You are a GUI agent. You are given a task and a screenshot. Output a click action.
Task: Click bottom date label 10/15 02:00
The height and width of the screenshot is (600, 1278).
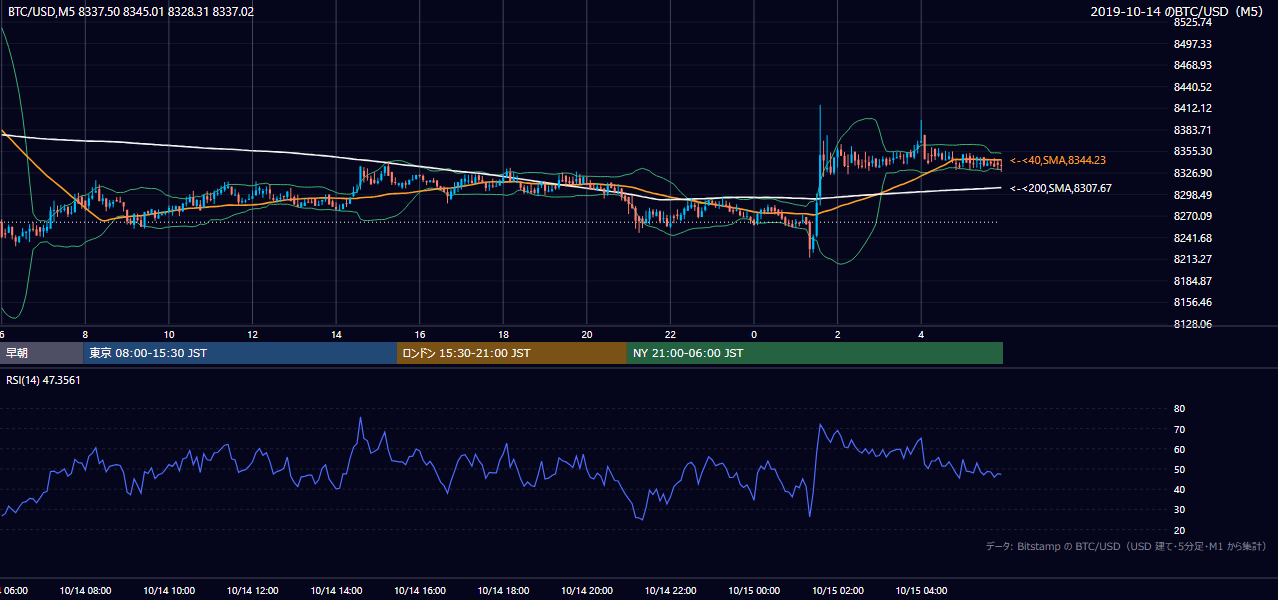838,591
